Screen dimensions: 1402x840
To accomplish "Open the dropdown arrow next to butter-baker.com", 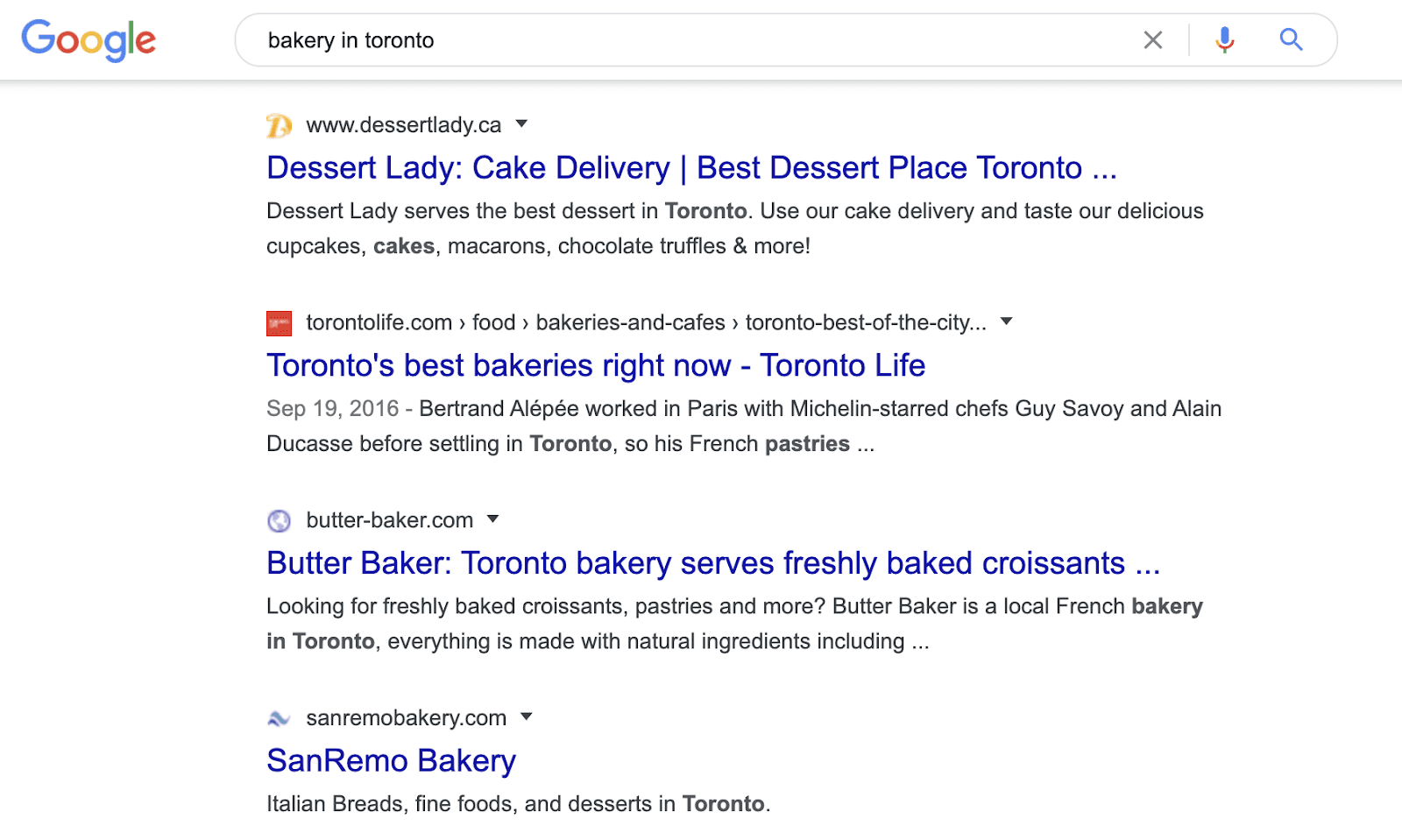I will [493, 520].
